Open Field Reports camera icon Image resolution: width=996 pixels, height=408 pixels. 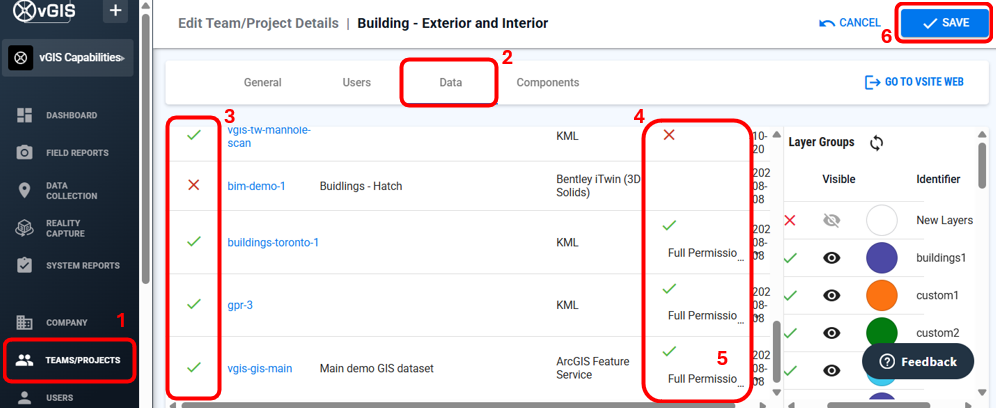pyautogui.click(x=25, y=153)
